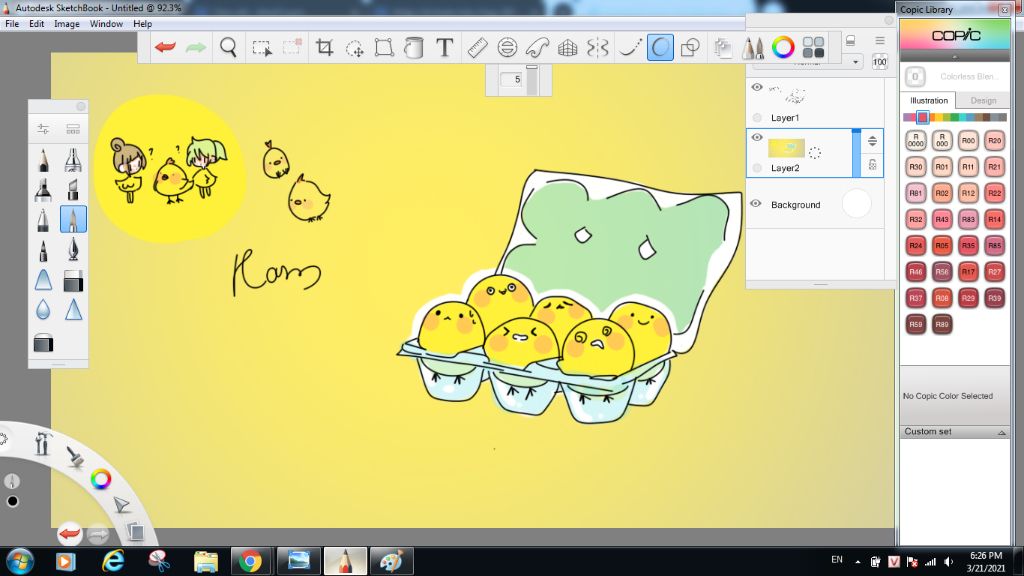Open the File menu
1024x576 pixels.
12,24
